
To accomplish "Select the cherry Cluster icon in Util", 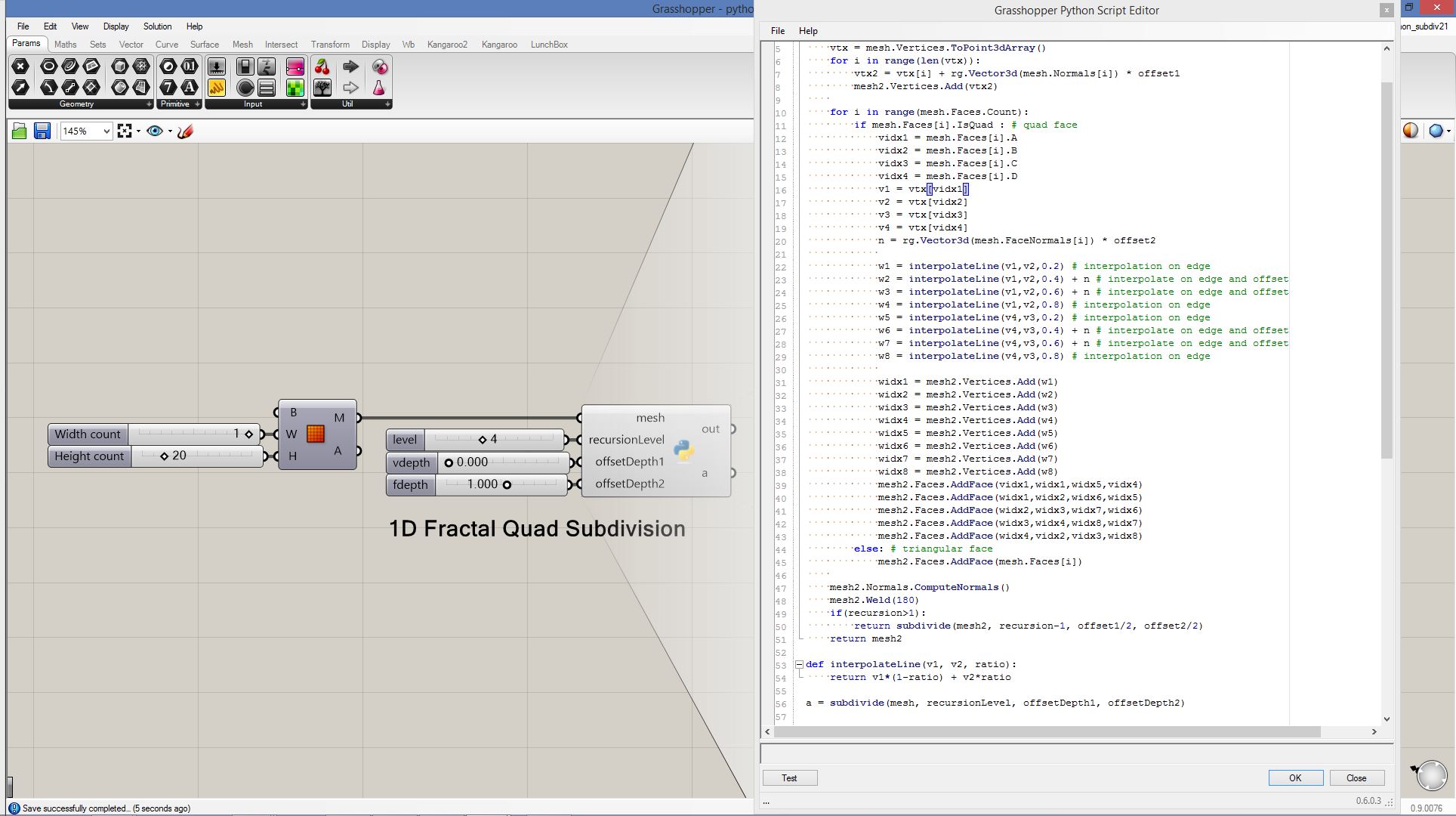I will pos(322,66).
